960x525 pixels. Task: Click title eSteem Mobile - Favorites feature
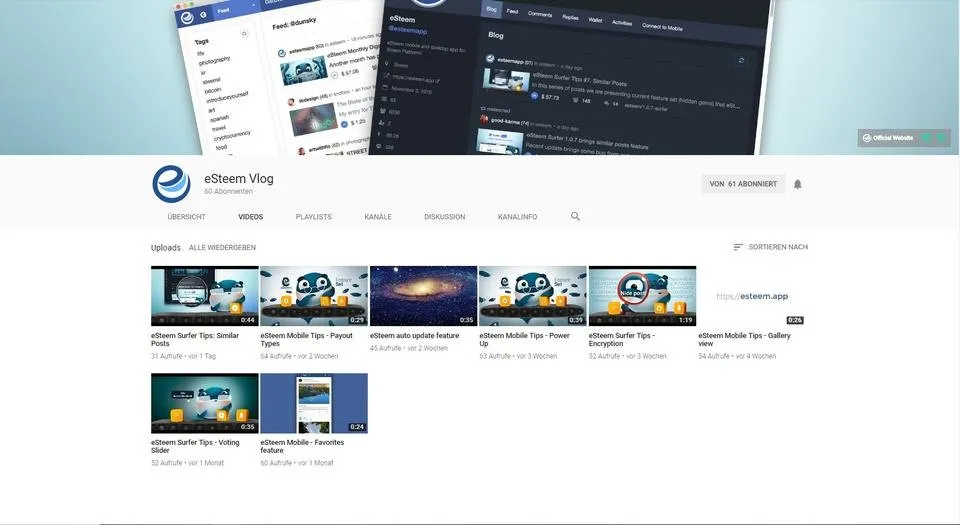click(x=302, y=446)
